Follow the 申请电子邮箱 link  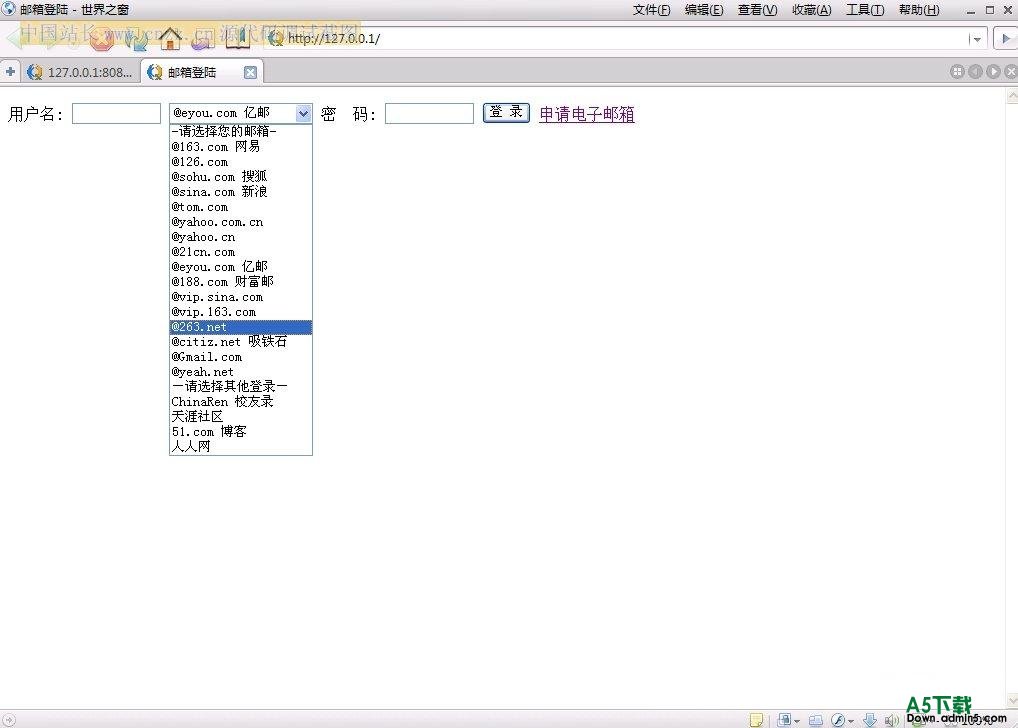pos(587,114)
